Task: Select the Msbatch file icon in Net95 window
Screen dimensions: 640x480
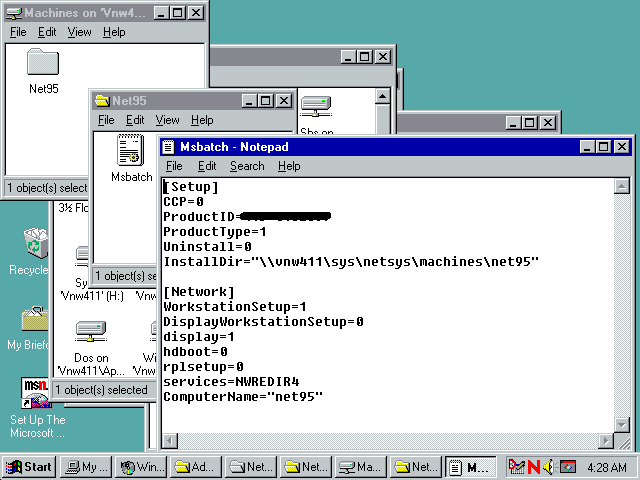Action: [130, 150]
